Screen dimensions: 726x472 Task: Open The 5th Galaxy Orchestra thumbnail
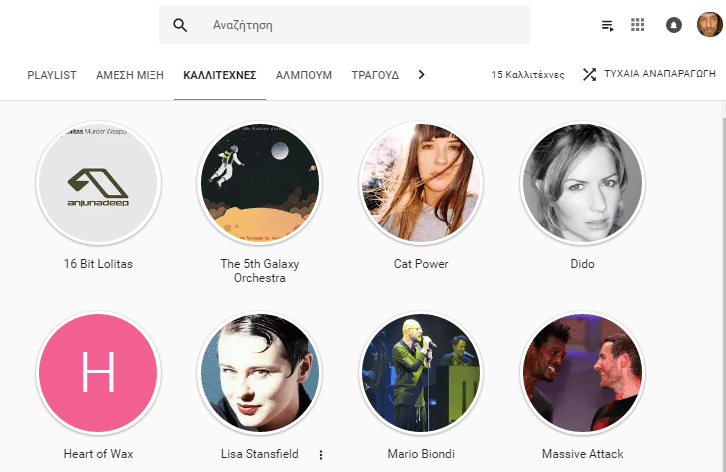[x=259, y=184]
